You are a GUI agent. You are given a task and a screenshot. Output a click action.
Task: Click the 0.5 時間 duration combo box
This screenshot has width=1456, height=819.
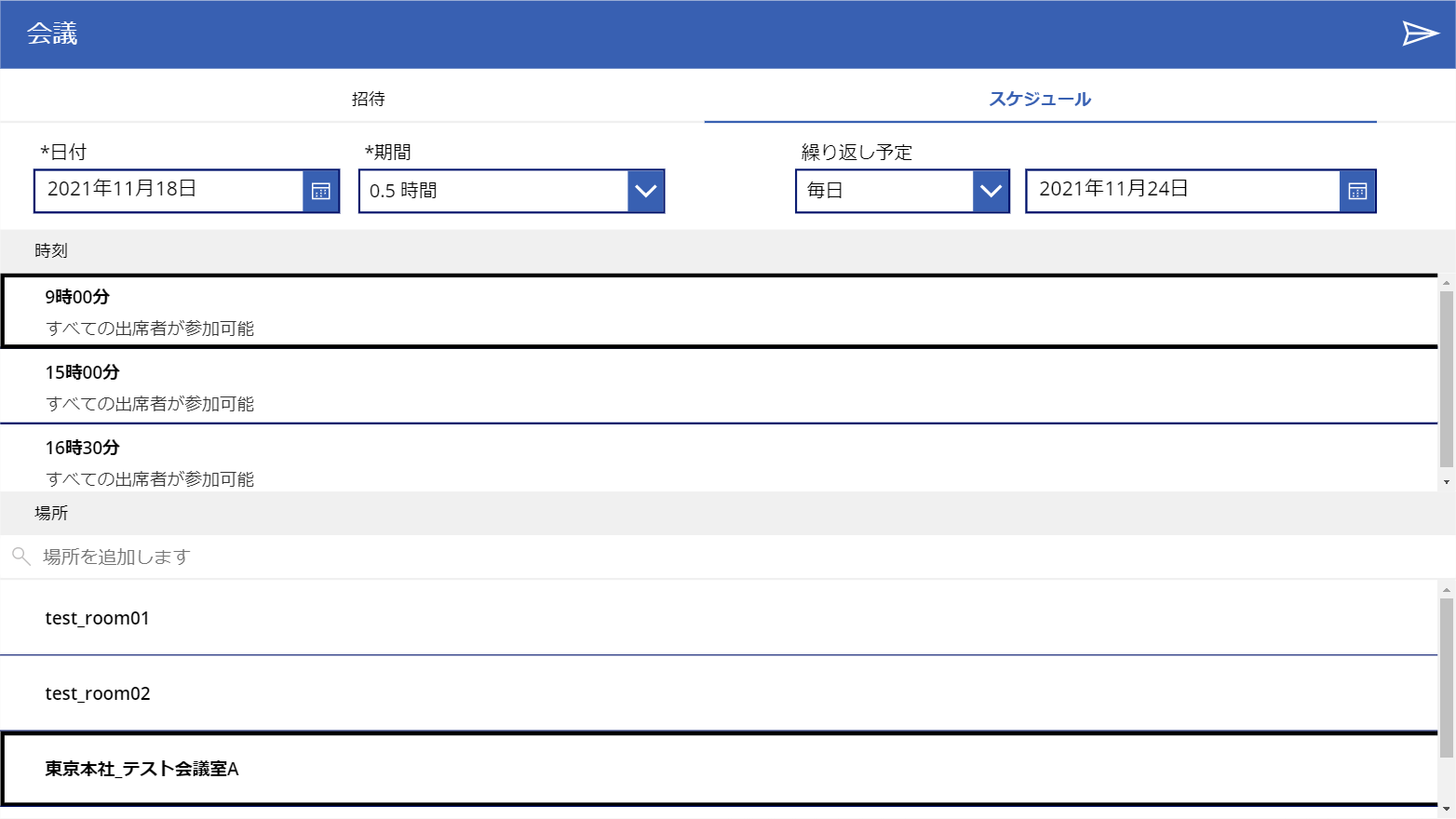coord(512,191)
